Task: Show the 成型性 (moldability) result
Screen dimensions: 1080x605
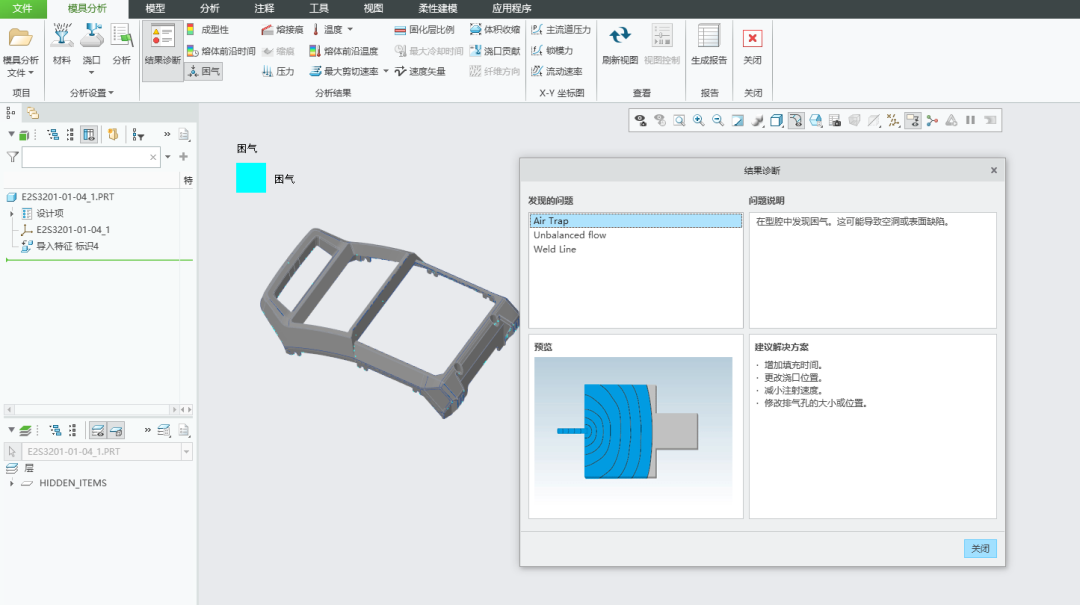Action: point(208,30)
